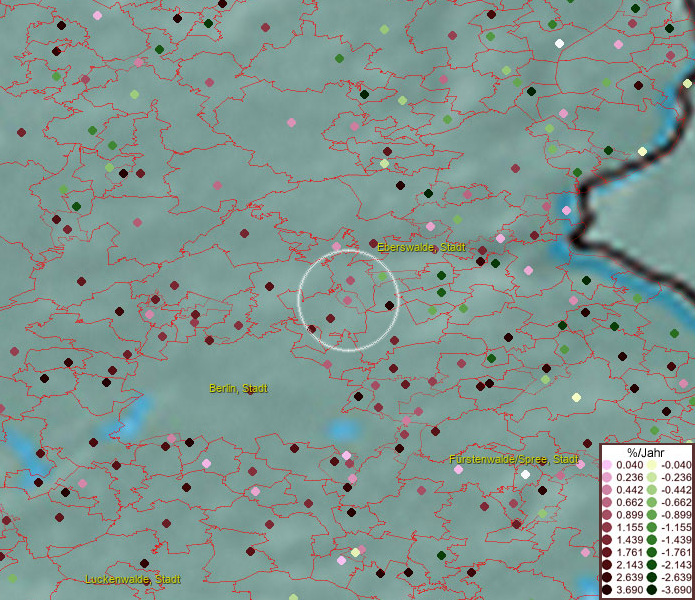Select the 1.155 legend color dot
Image resolution: width=695 pixels, height=600 pixels.
coord(607,526)
